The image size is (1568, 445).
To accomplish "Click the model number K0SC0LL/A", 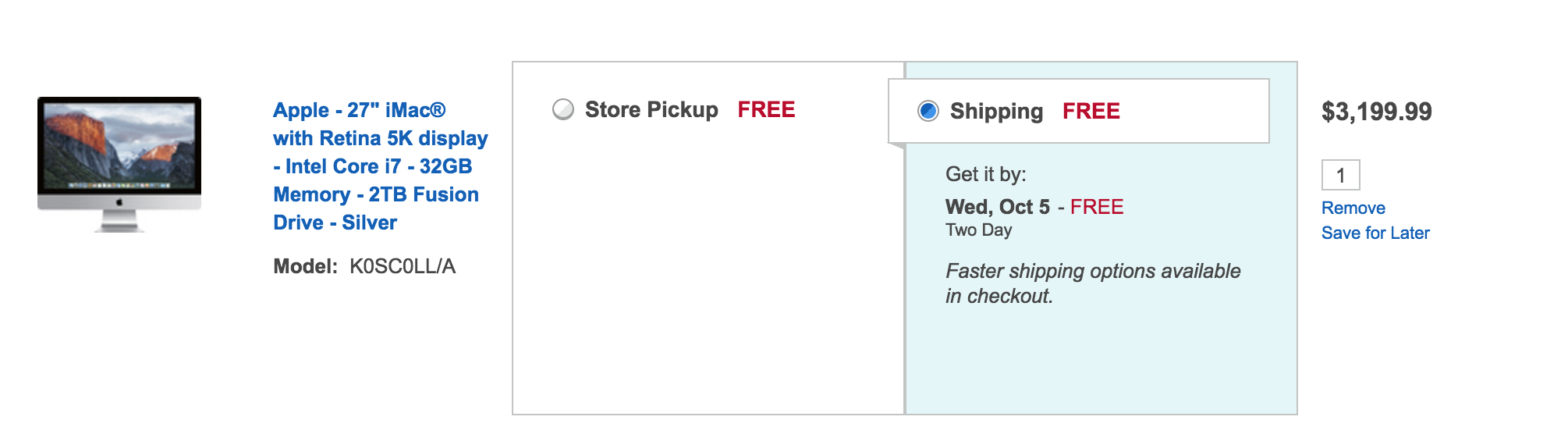I will click(x=403, y=266).
